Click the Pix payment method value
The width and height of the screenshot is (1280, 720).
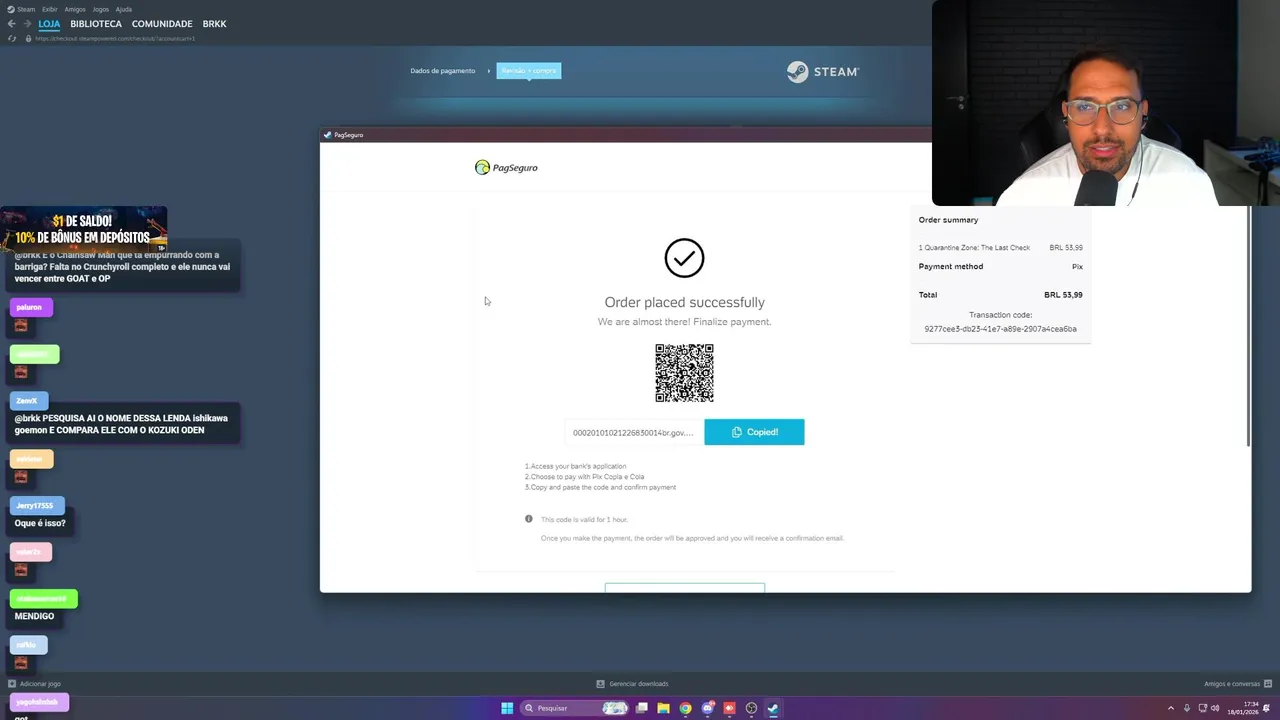point(1077,267)
